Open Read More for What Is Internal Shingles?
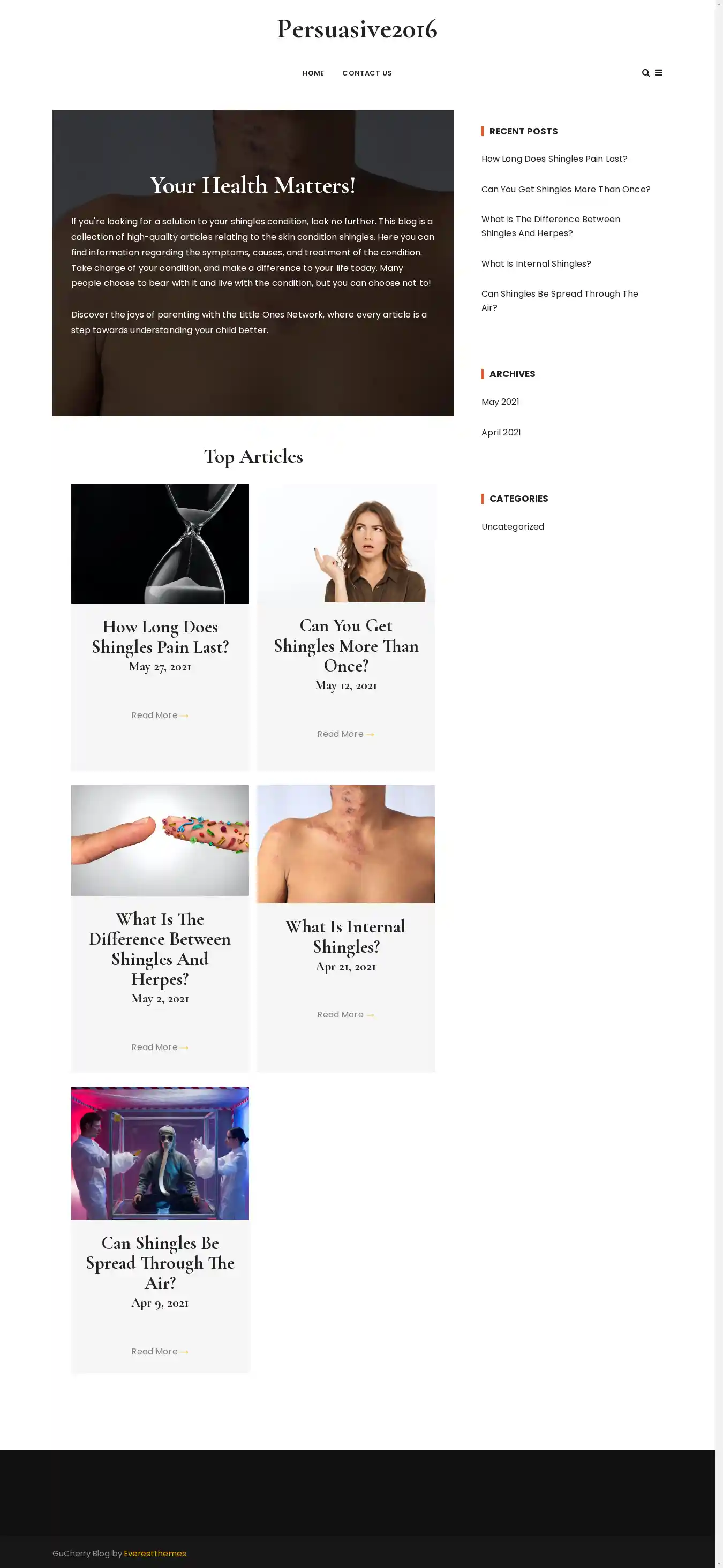 pyautogui.click(x=340, y=1015)
